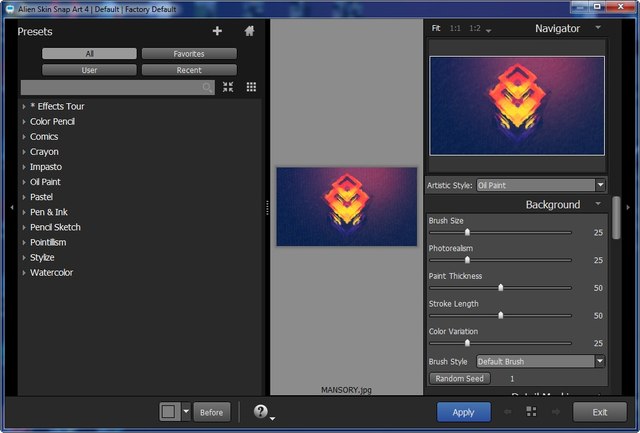Open the Artistic Style dropdown

[x=540, y=185]
